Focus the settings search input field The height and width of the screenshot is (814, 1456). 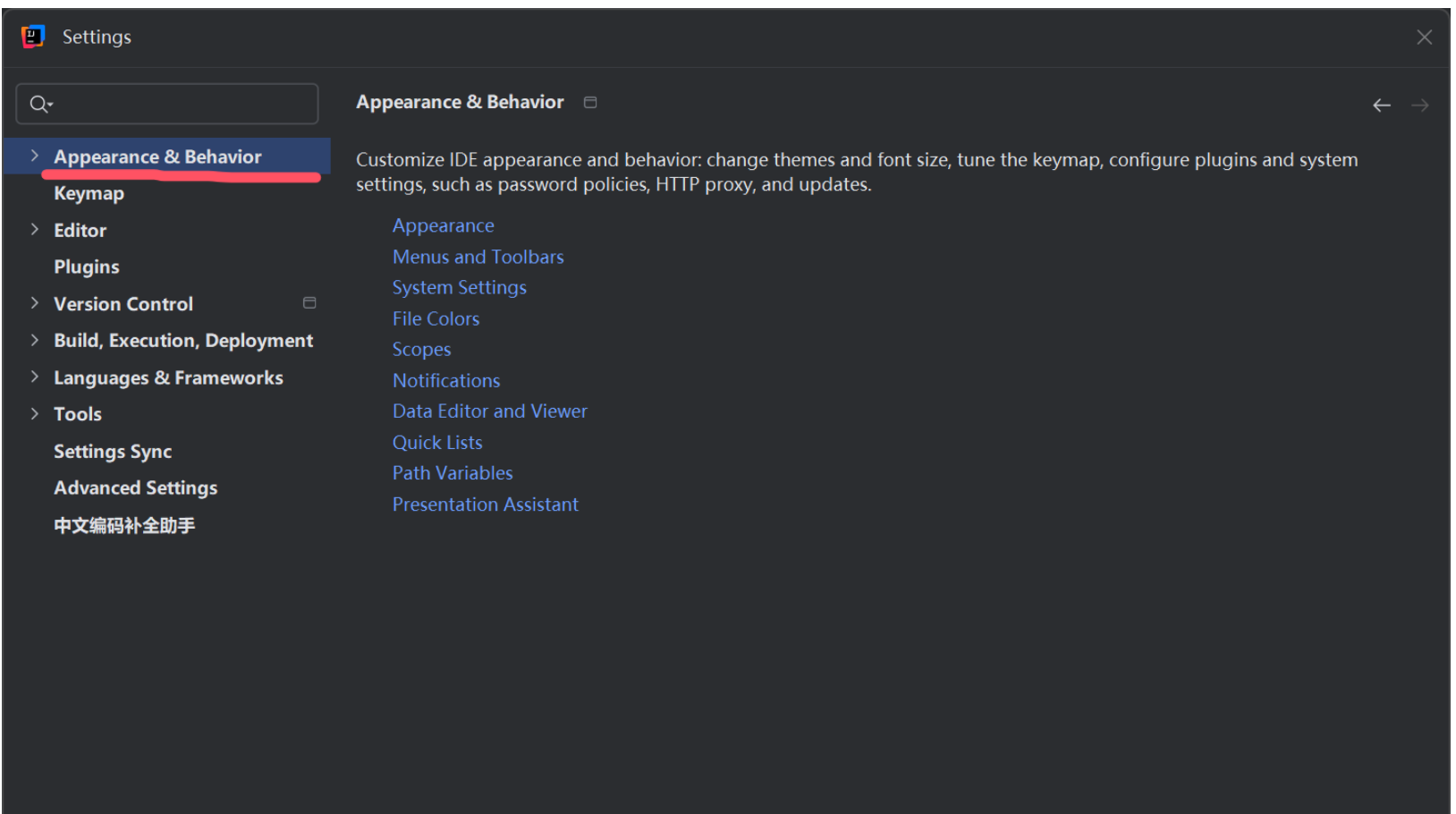(x=167, y=104)
